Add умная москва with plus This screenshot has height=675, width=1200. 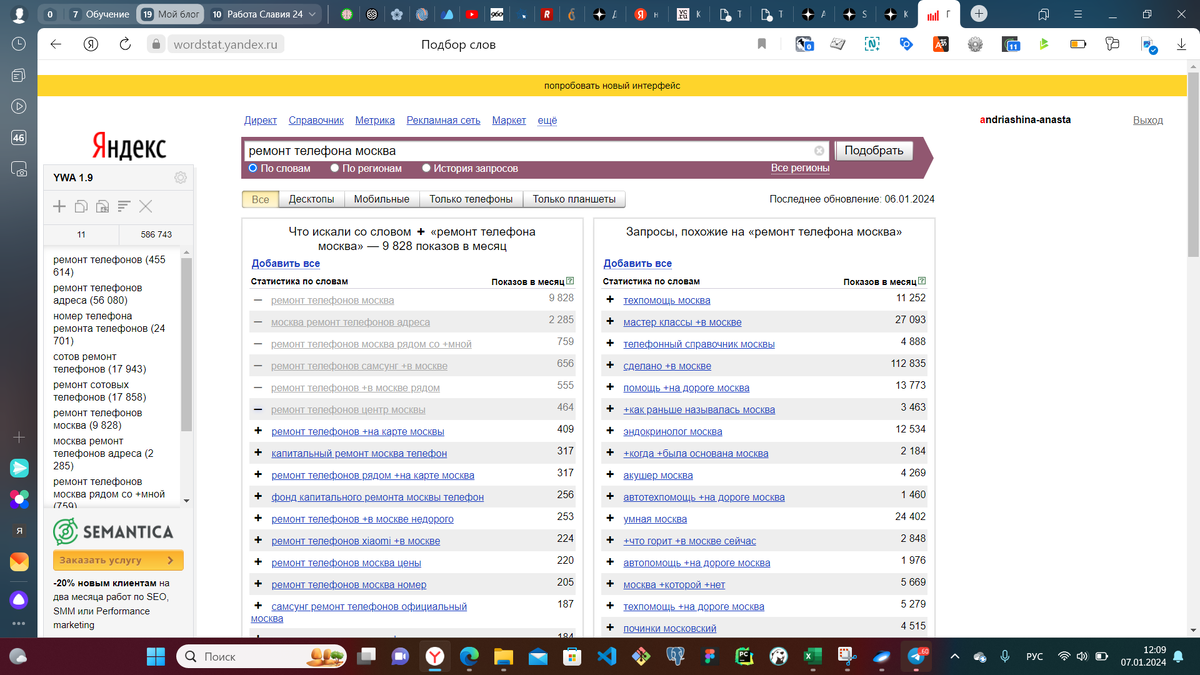610,519
